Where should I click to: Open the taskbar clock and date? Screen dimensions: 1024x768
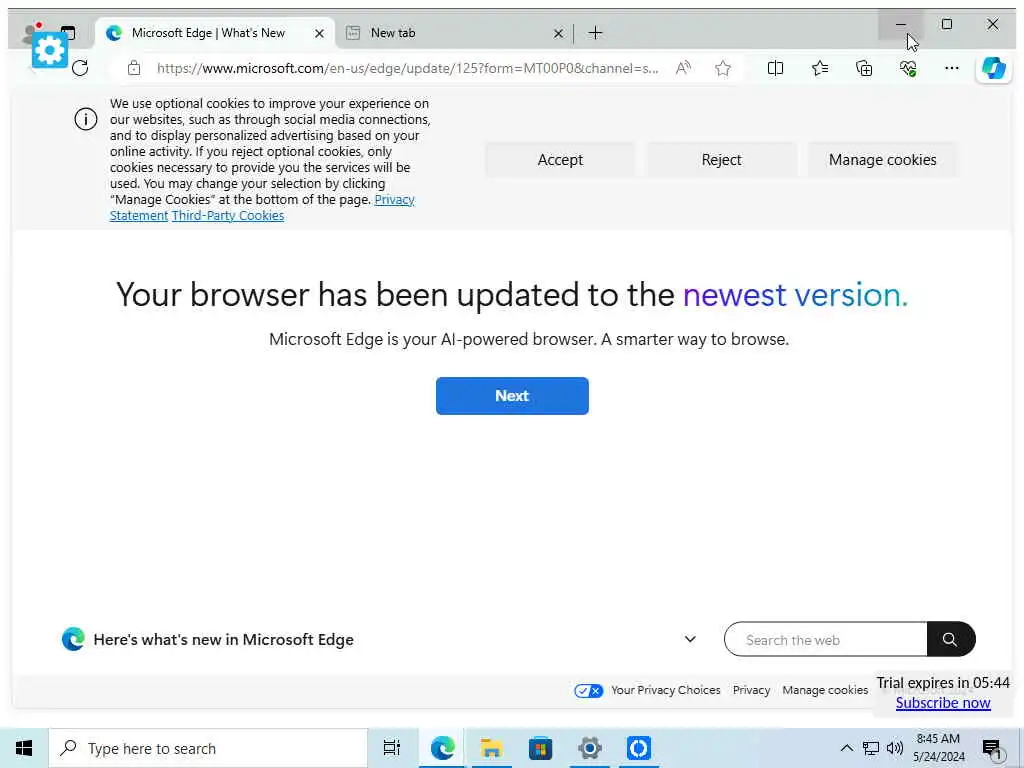coord(938,748)
